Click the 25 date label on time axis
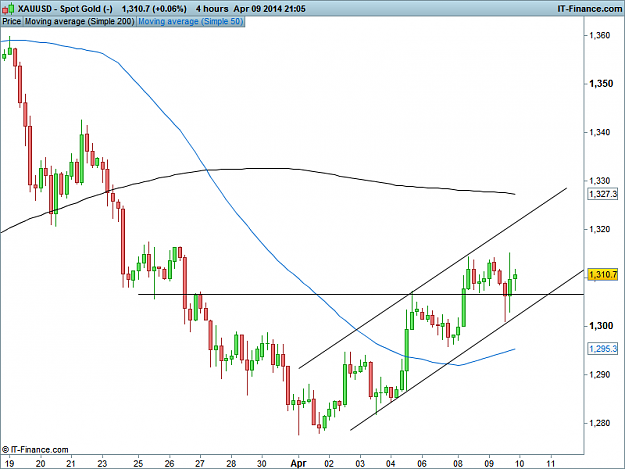 (138, 463)
